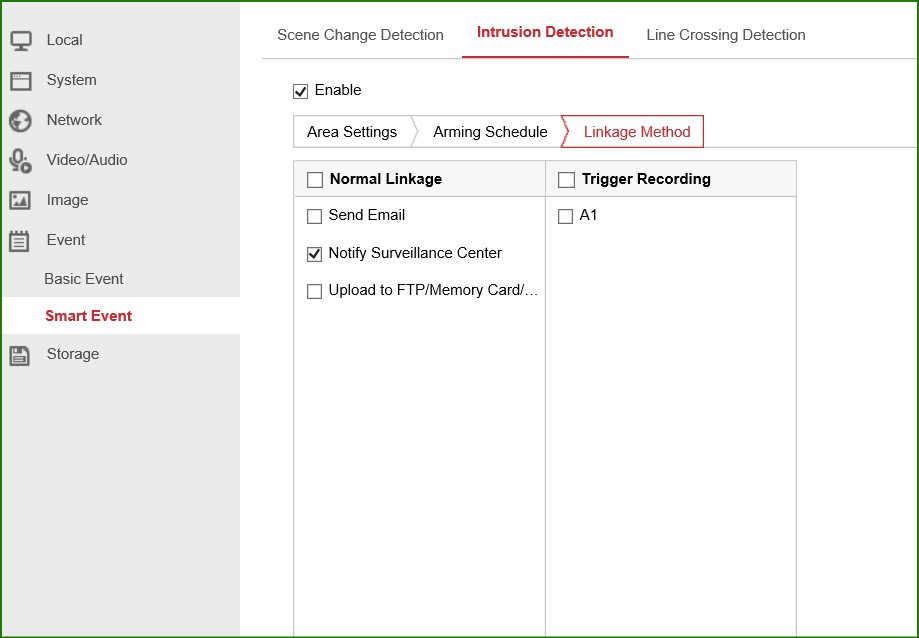Switch to Scene Change Detection tab
Image resolution: width=919 pixels, height=638 pixels.
360,35
